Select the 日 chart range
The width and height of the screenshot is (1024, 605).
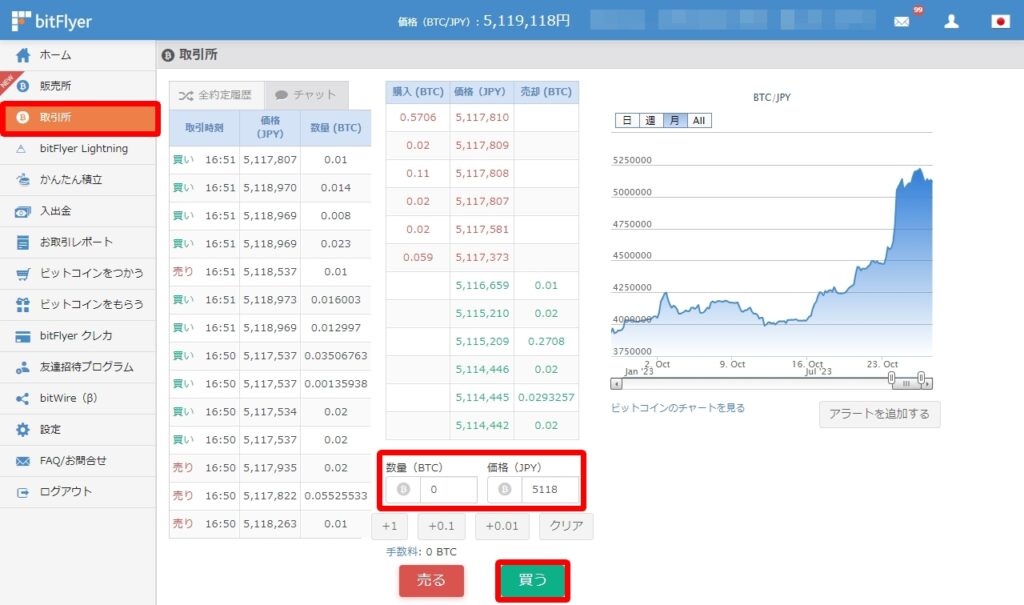pyautogui.click(x=626, y=120)
